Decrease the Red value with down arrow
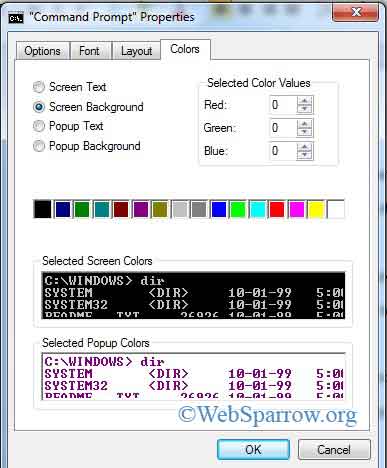This screenshot has height=468, width=387. [304, 109]
